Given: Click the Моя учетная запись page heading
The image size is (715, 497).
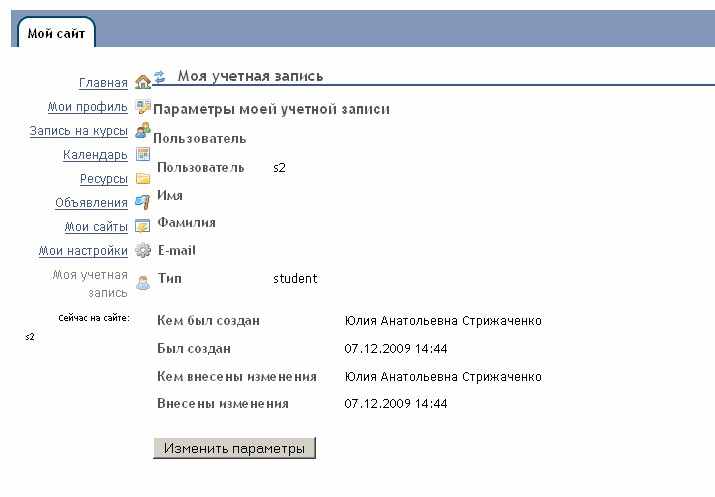Looking at the screenshot, I should click(x=250, y=76).
